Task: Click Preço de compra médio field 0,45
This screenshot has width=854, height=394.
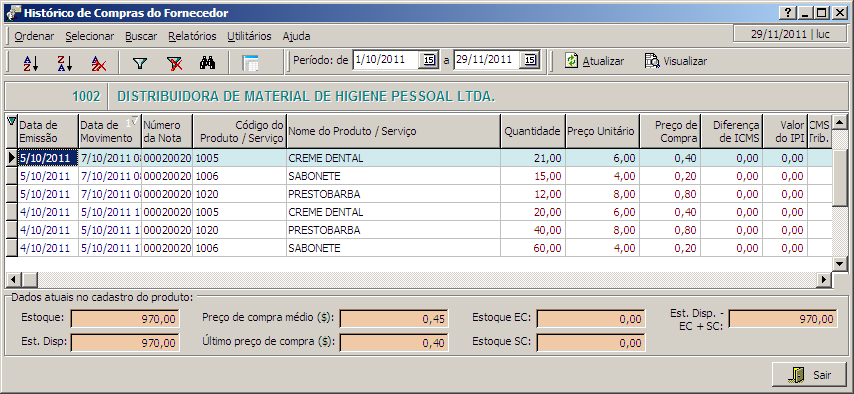Action: [x=394, y=318]
